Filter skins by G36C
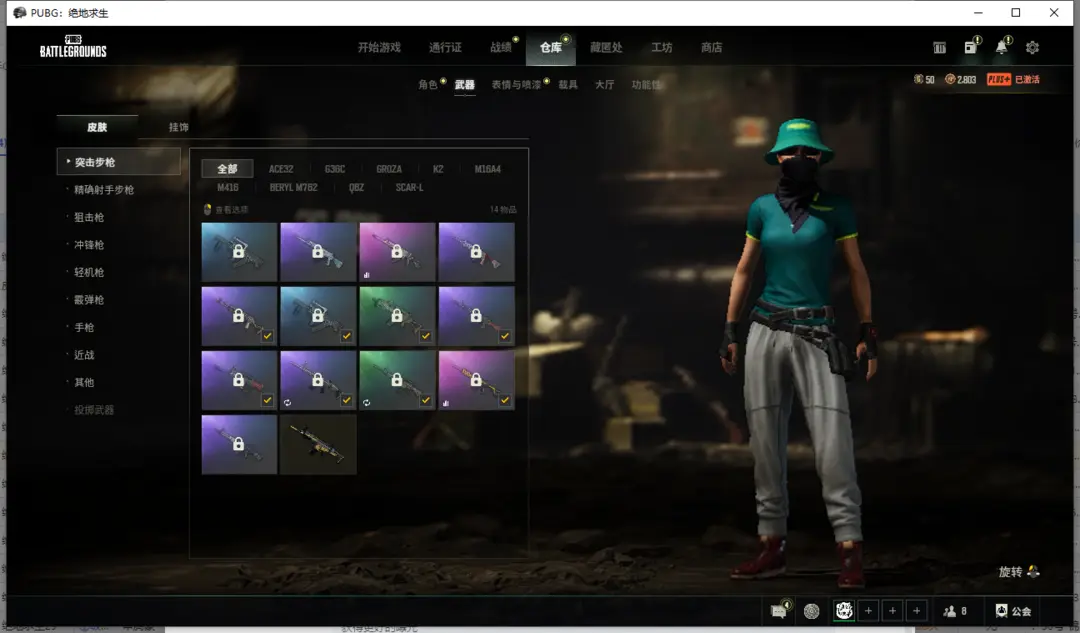This screenshot has height=633, width=1080. pos(335,169)
